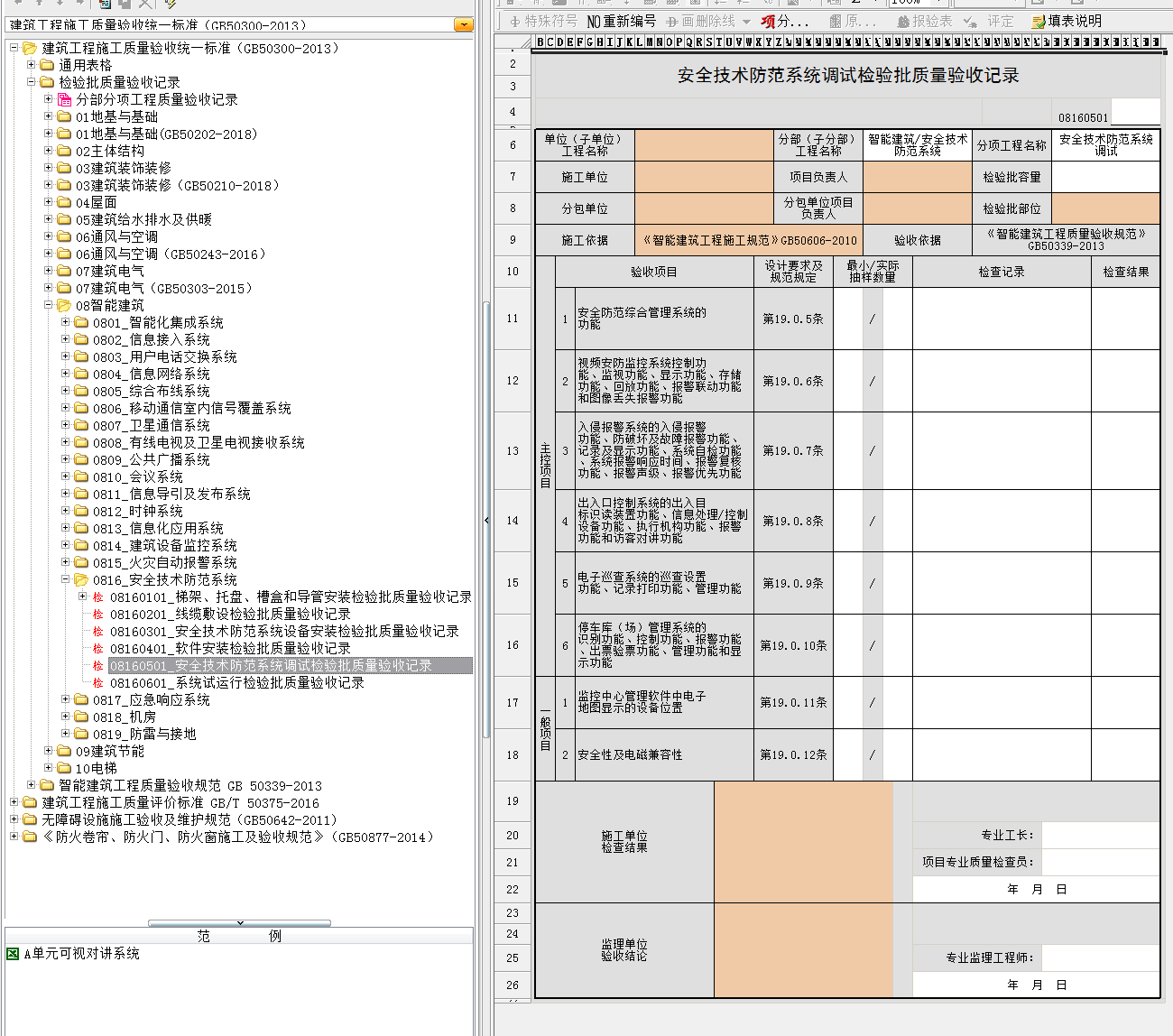Expand the 07建筑电气 node
This screenshot has width=1173, height=1036.
pyautogui.click(x=49, y=271)
